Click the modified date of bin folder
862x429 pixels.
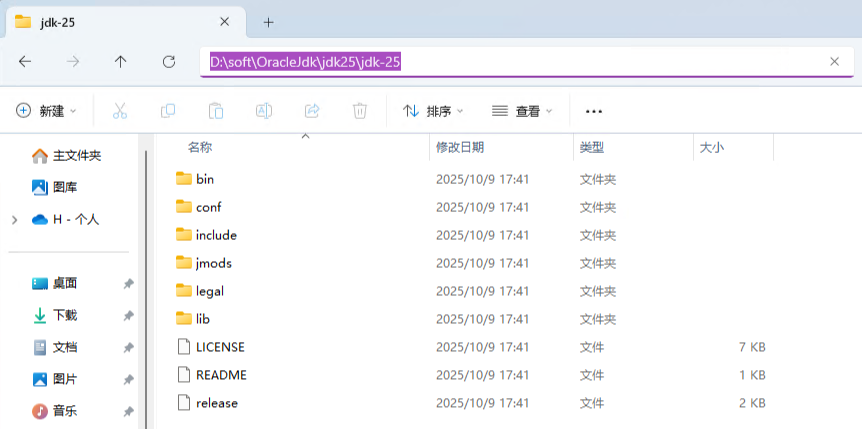482,179
